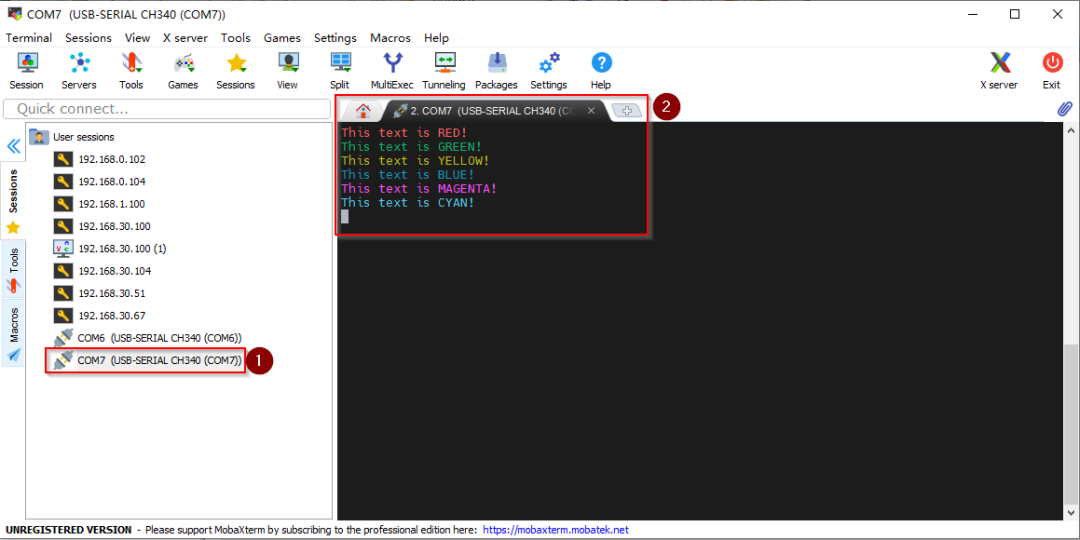
Task: Select SSH session 192.168.30.100
Action: (x=102, y=226)
